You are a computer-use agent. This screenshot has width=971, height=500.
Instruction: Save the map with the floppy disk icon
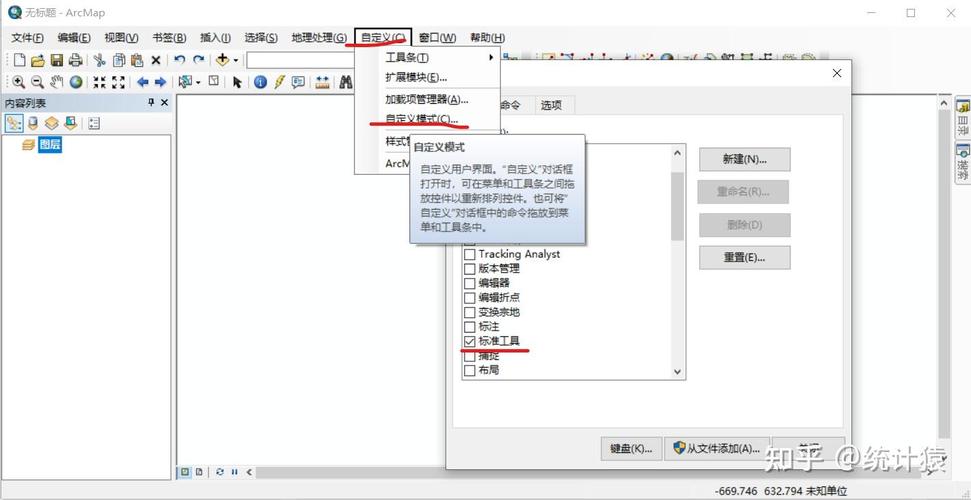pos(57,60)
